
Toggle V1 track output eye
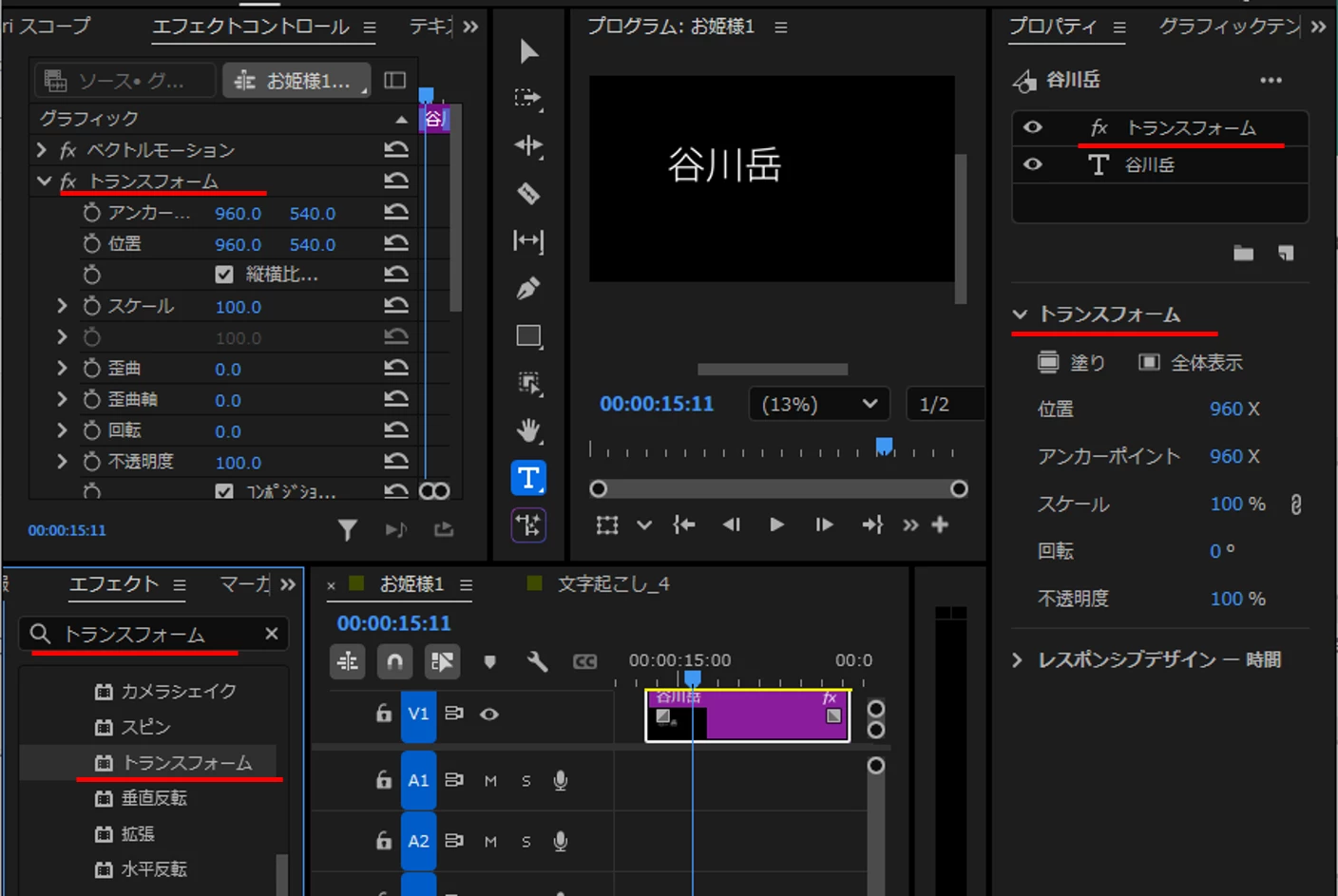click(489, 714)
